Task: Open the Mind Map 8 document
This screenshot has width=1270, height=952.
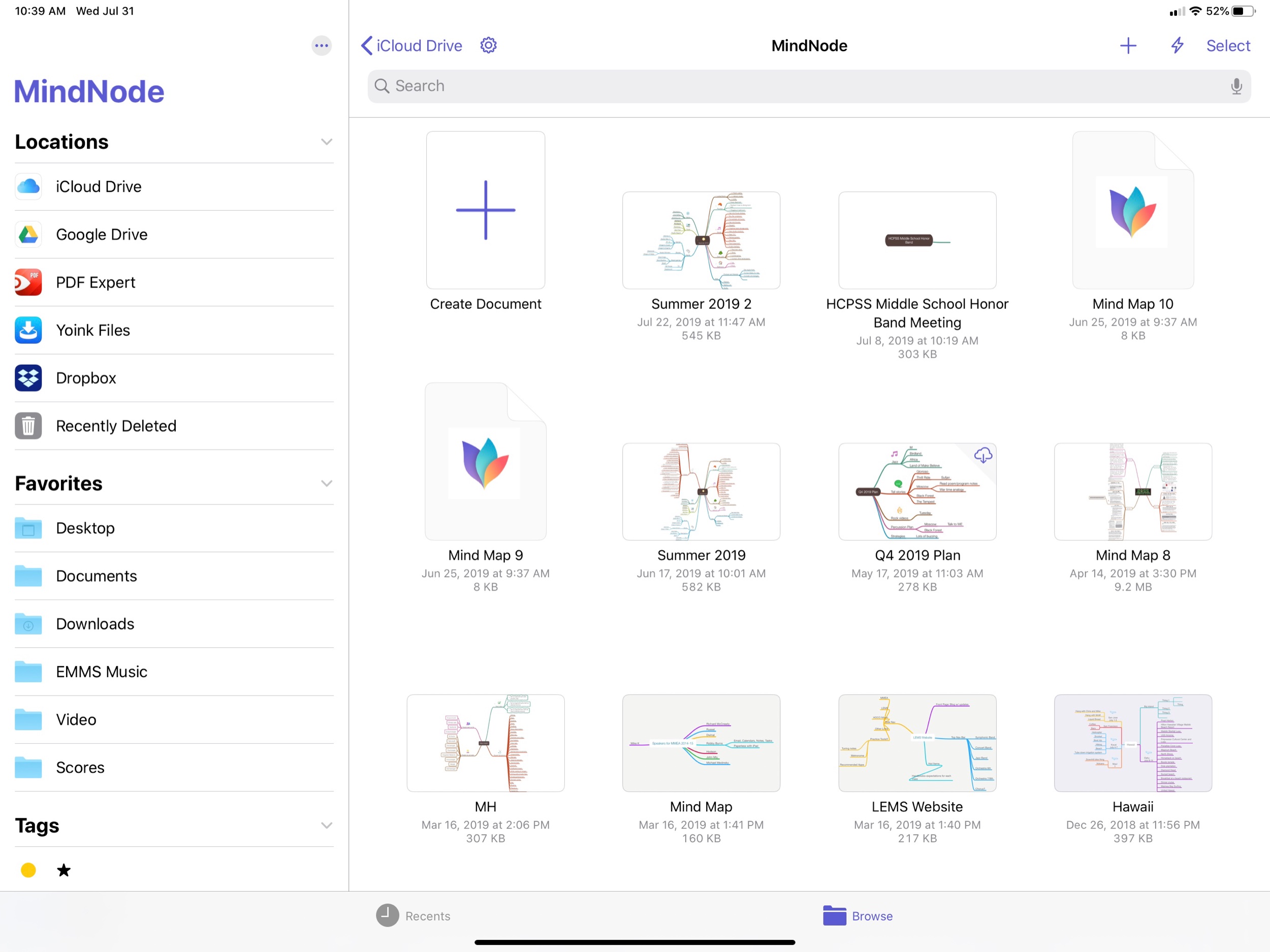Action: click(x=1133, y=492)
